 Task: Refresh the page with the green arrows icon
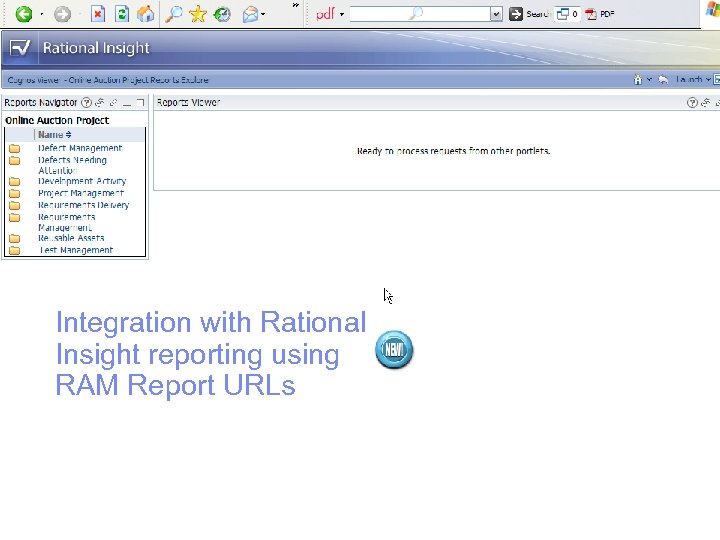pyautogui.click(x=121, y=14)
